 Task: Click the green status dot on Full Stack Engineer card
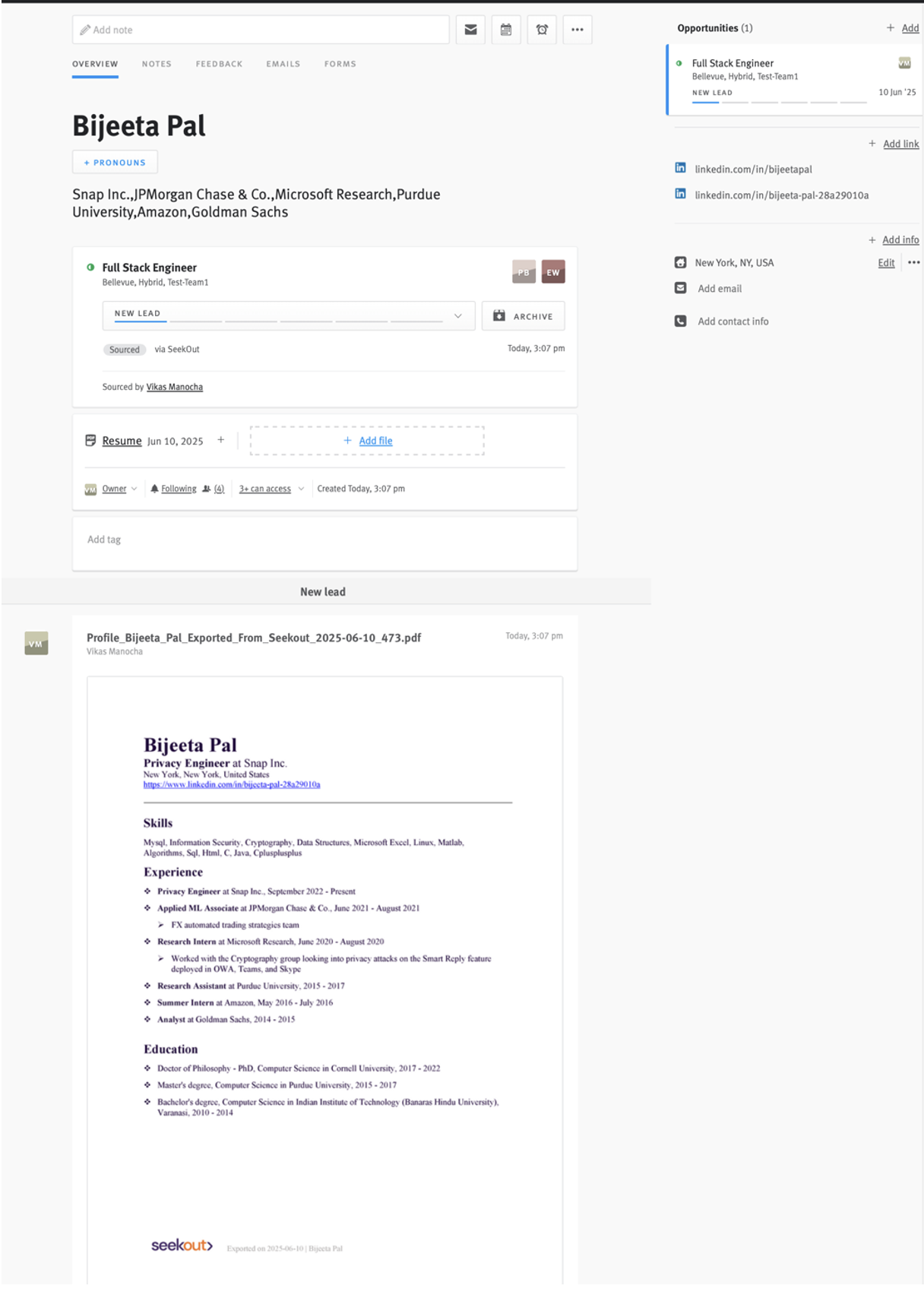[90, 268]
